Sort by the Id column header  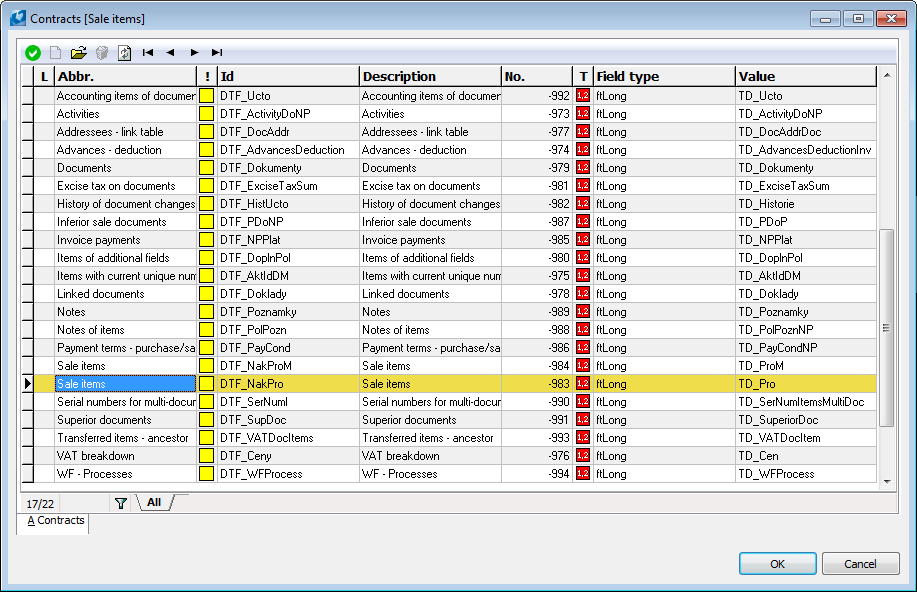click(288, 77)
